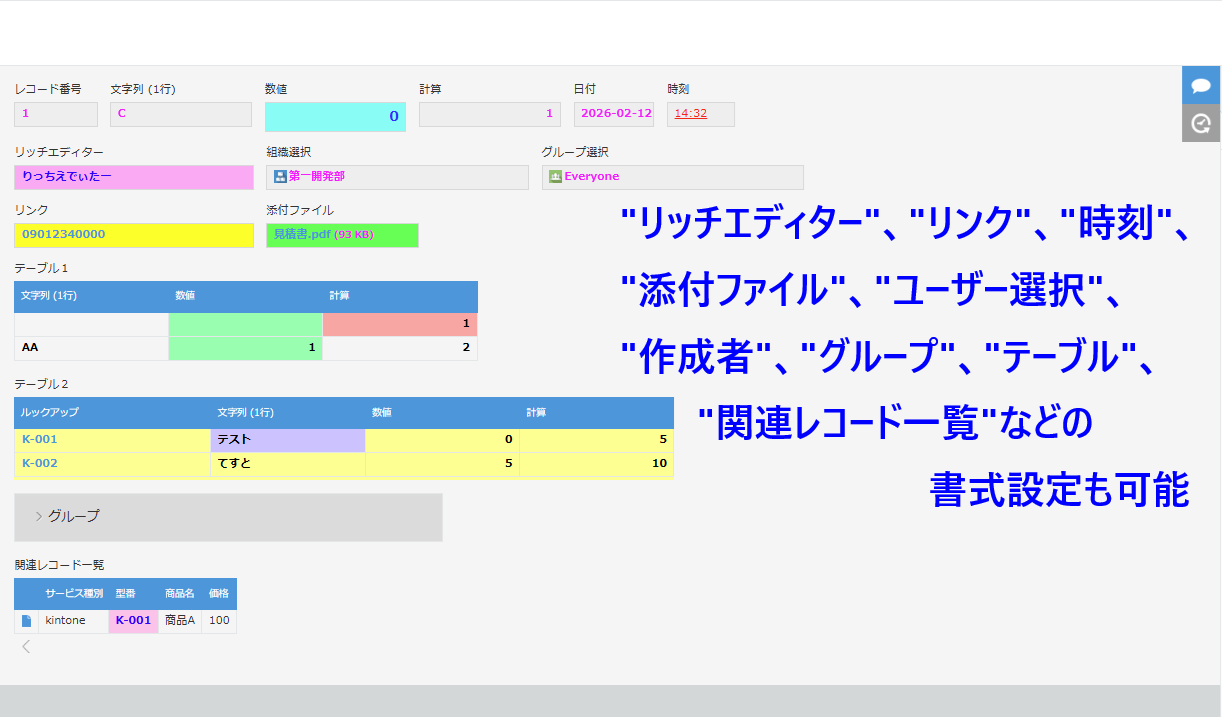1222x717 pixels.
Task: Click previous page arrow under related records
Action: point(26,646)
